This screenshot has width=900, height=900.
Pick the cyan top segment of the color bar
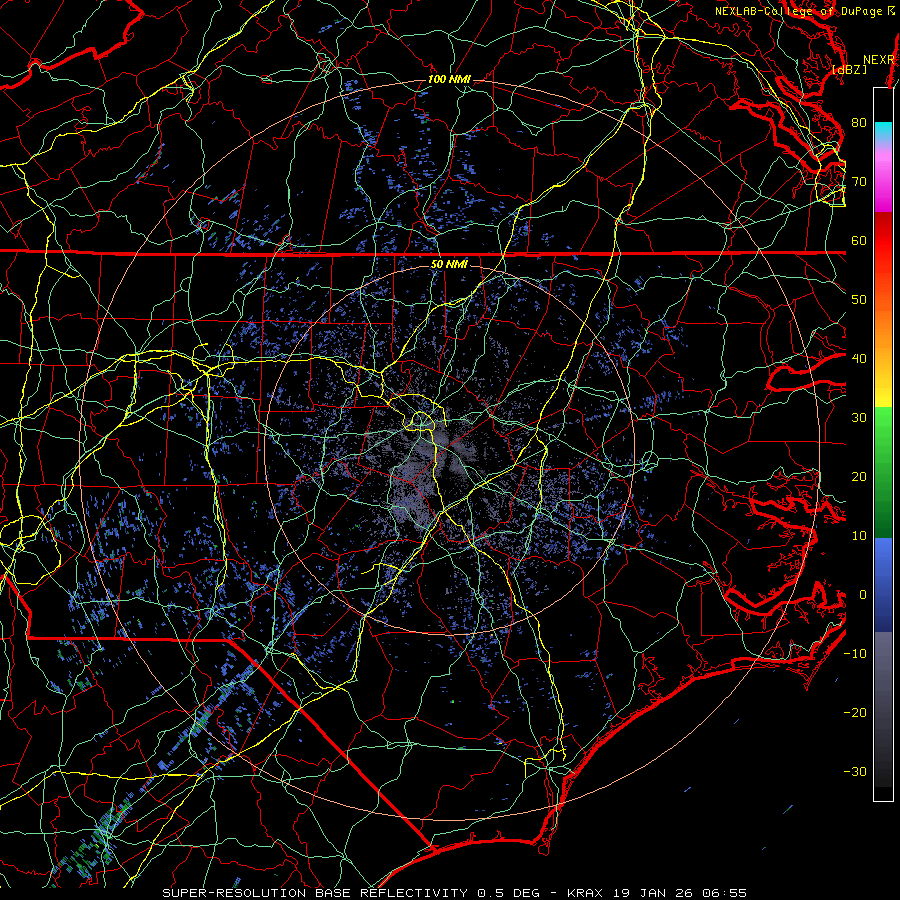(883, 132)
